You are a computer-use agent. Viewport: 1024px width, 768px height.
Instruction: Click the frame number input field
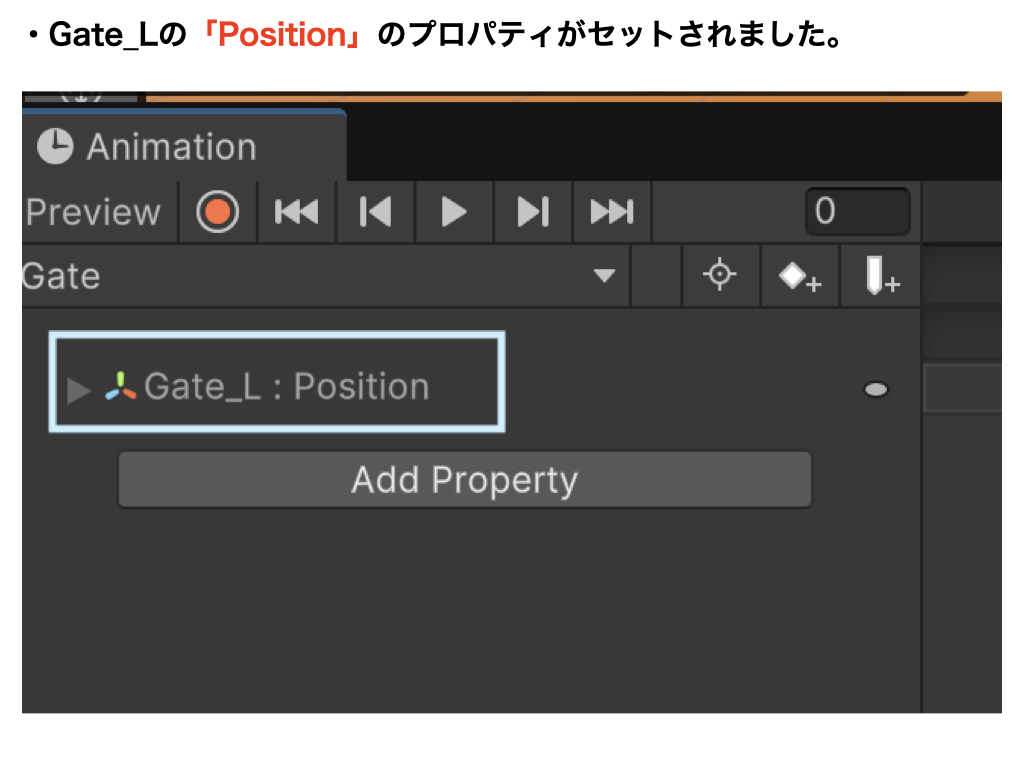[857, 212]
